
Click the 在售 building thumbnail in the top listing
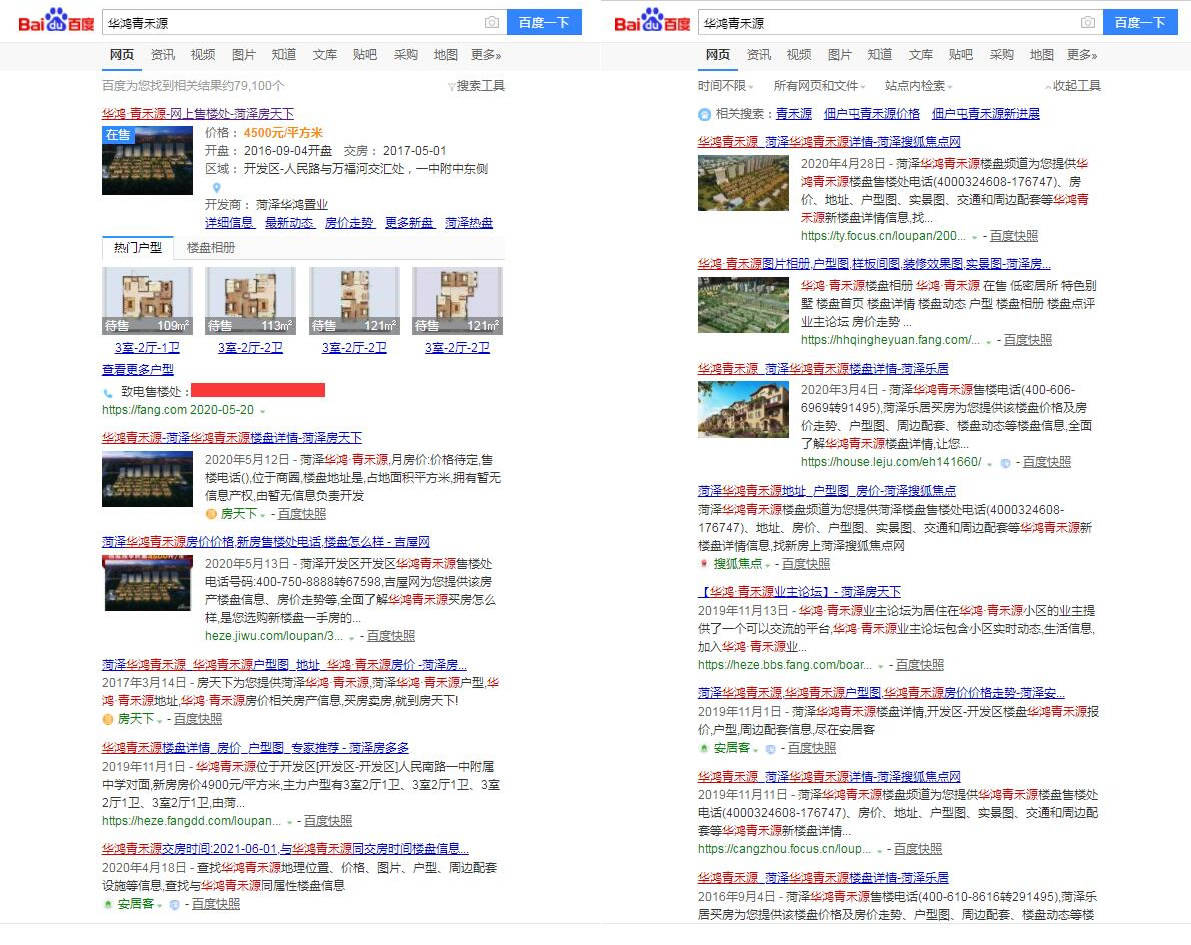click(147, 160)
